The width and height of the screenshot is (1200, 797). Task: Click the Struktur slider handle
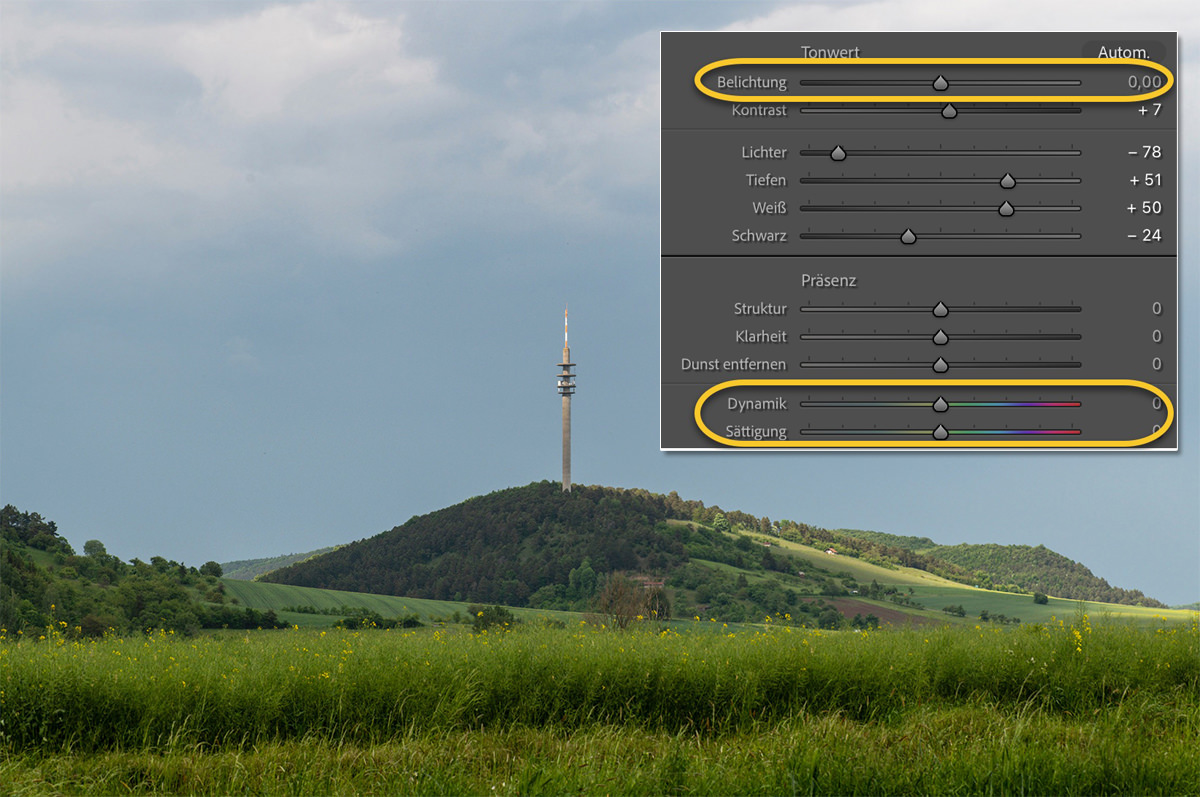(940, 310)
